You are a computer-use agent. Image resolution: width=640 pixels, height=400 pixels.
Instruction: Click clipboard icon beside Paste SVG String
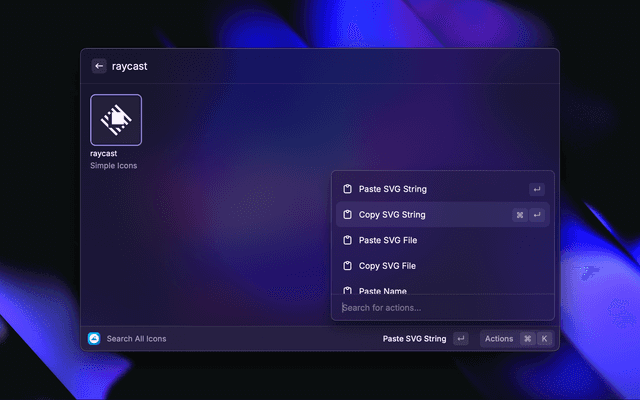coord(347,189)
